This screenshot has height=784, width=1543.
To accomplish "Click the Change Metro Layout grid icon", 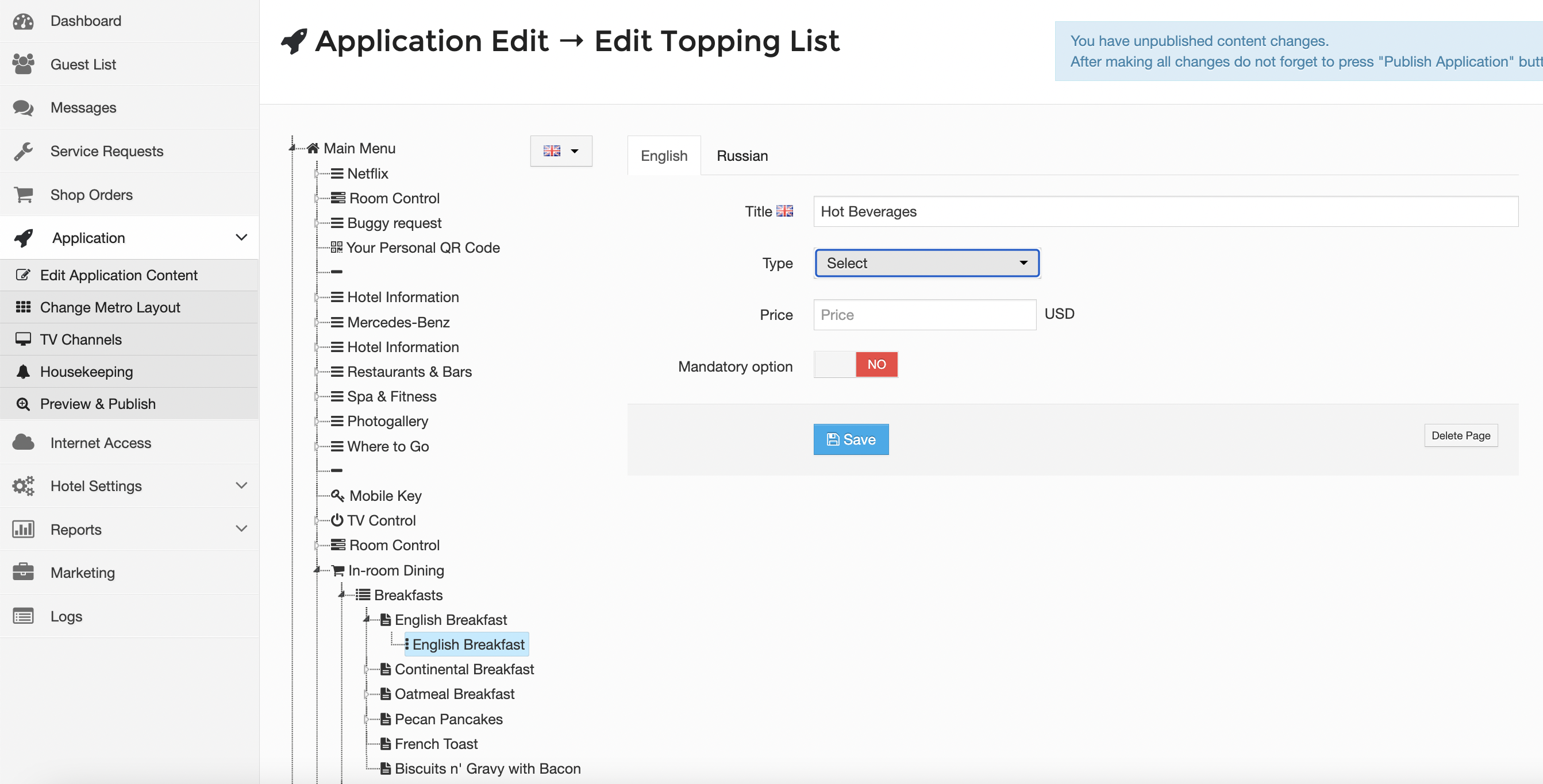I will 23,307.
